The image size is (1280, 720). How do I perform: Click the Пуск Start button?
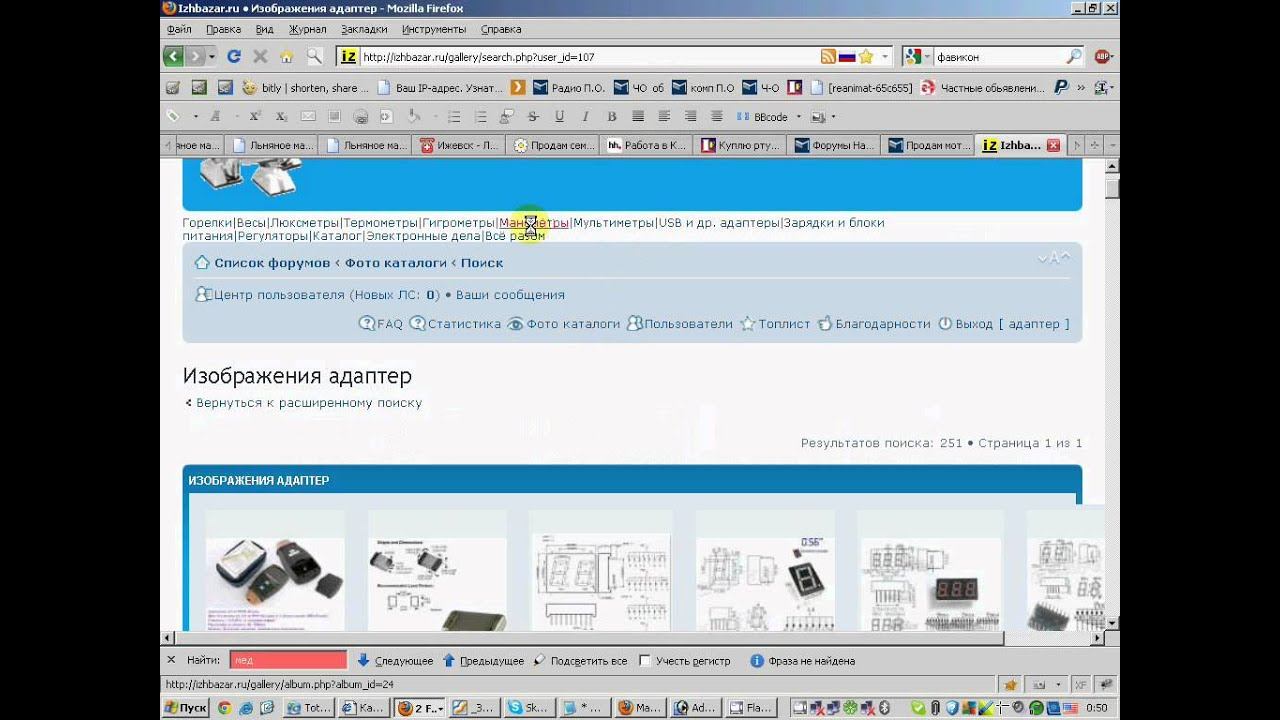point(186,708)
